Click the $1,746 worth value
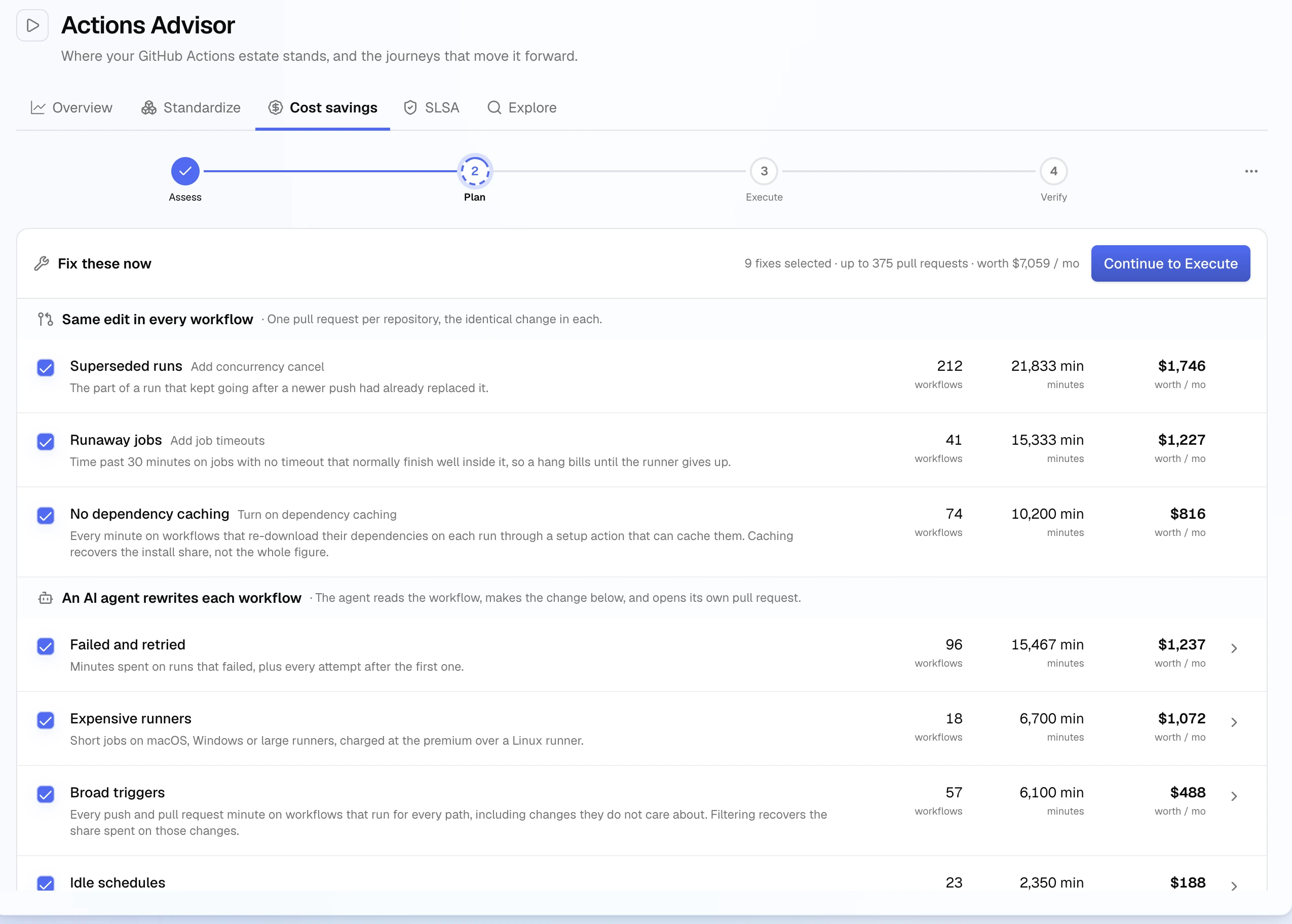1292x924 pixels. (x=1182, y=366)
